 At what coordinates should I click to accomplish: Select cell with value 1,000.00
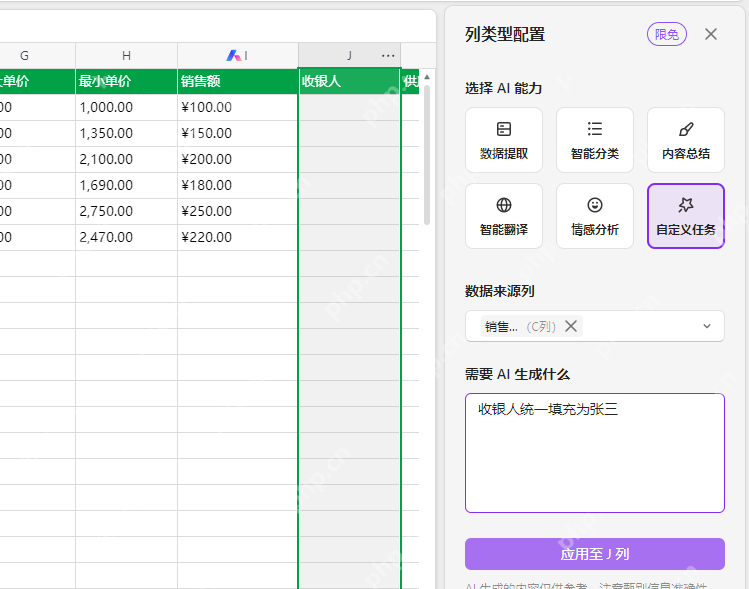pyautogui.click(x=126, y=107)
